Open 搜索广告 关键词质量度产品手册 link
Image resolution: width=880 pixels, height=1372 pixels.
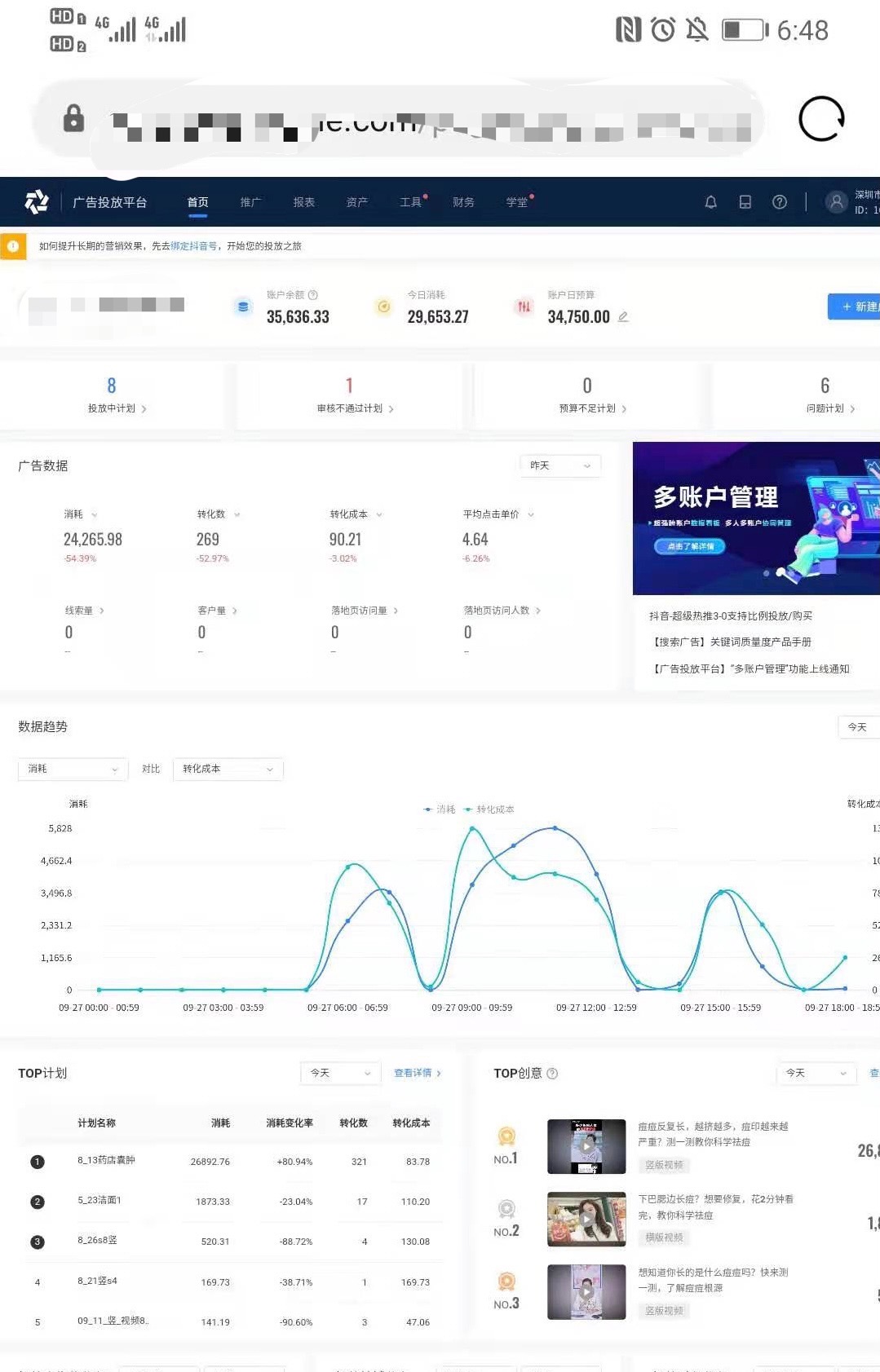[x=731, y=642]
